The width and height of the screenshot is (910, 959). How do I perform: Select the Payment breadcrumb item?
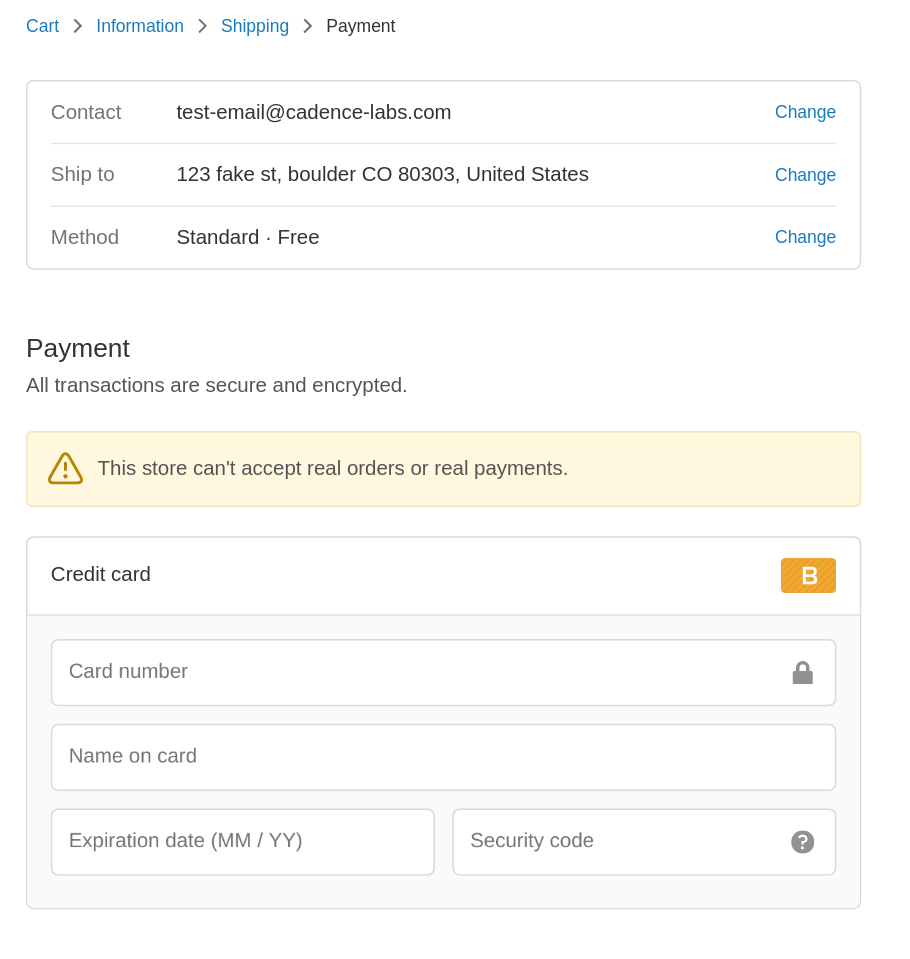(361, 26)
